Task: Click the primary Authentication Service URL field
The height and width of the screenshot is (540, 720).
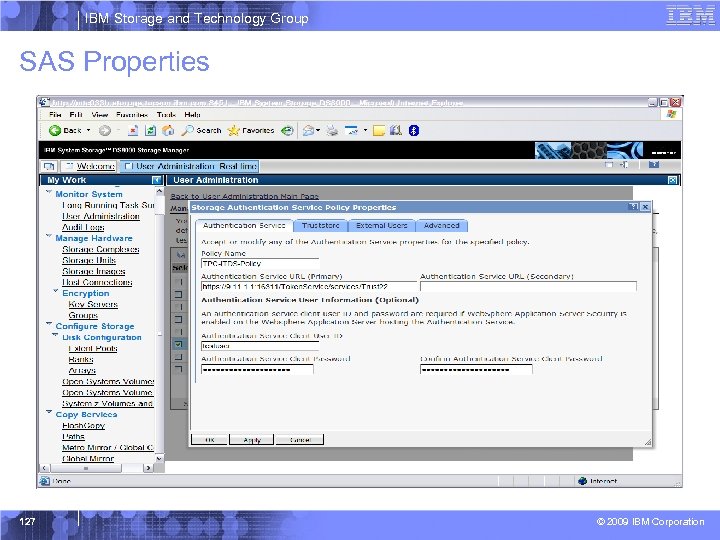Action: (309, 287)
